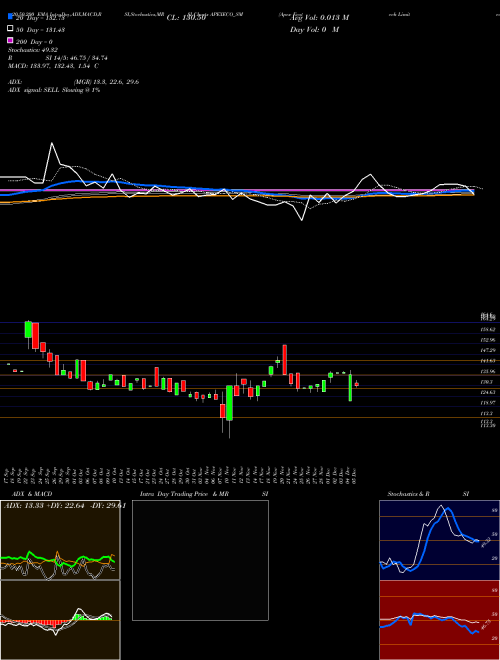Click the magenta 200 Day legend swatch
The image size is (500, 660).
click(10, 41)
